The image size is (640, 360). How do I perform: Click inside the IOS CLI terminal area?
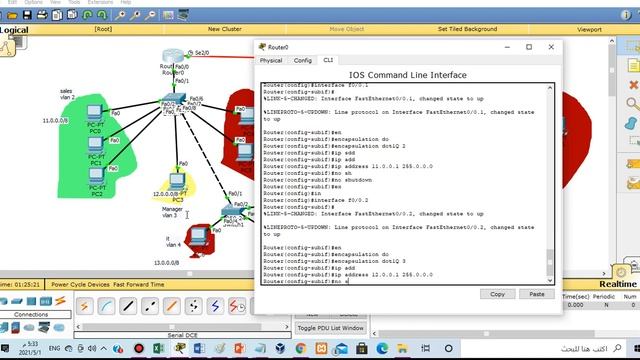click(x=404, y=184)
